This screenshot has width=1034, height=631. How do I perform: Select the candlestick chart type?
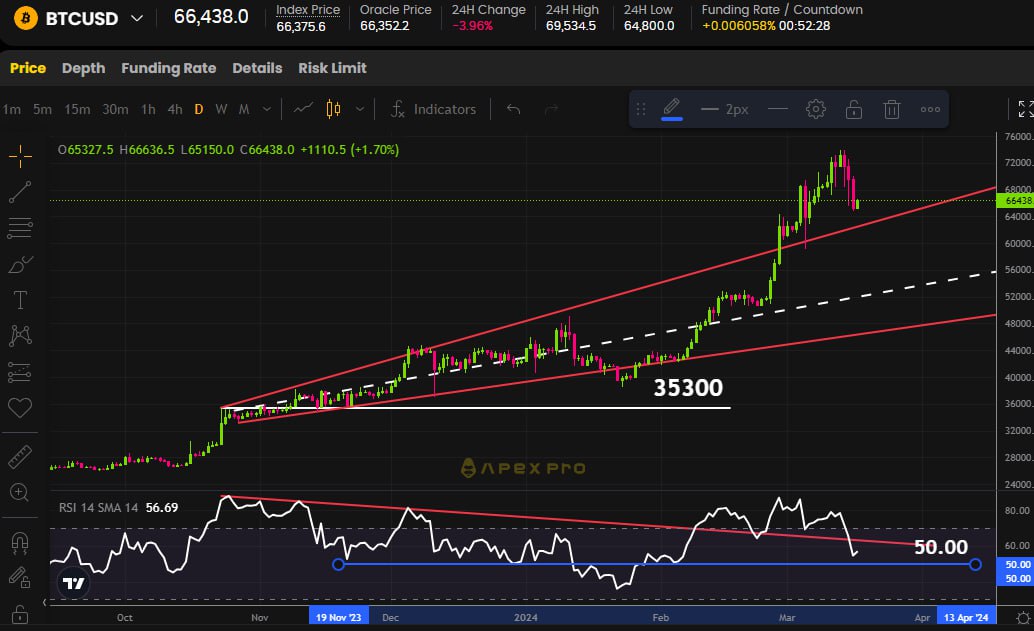(x=334, y=109)
